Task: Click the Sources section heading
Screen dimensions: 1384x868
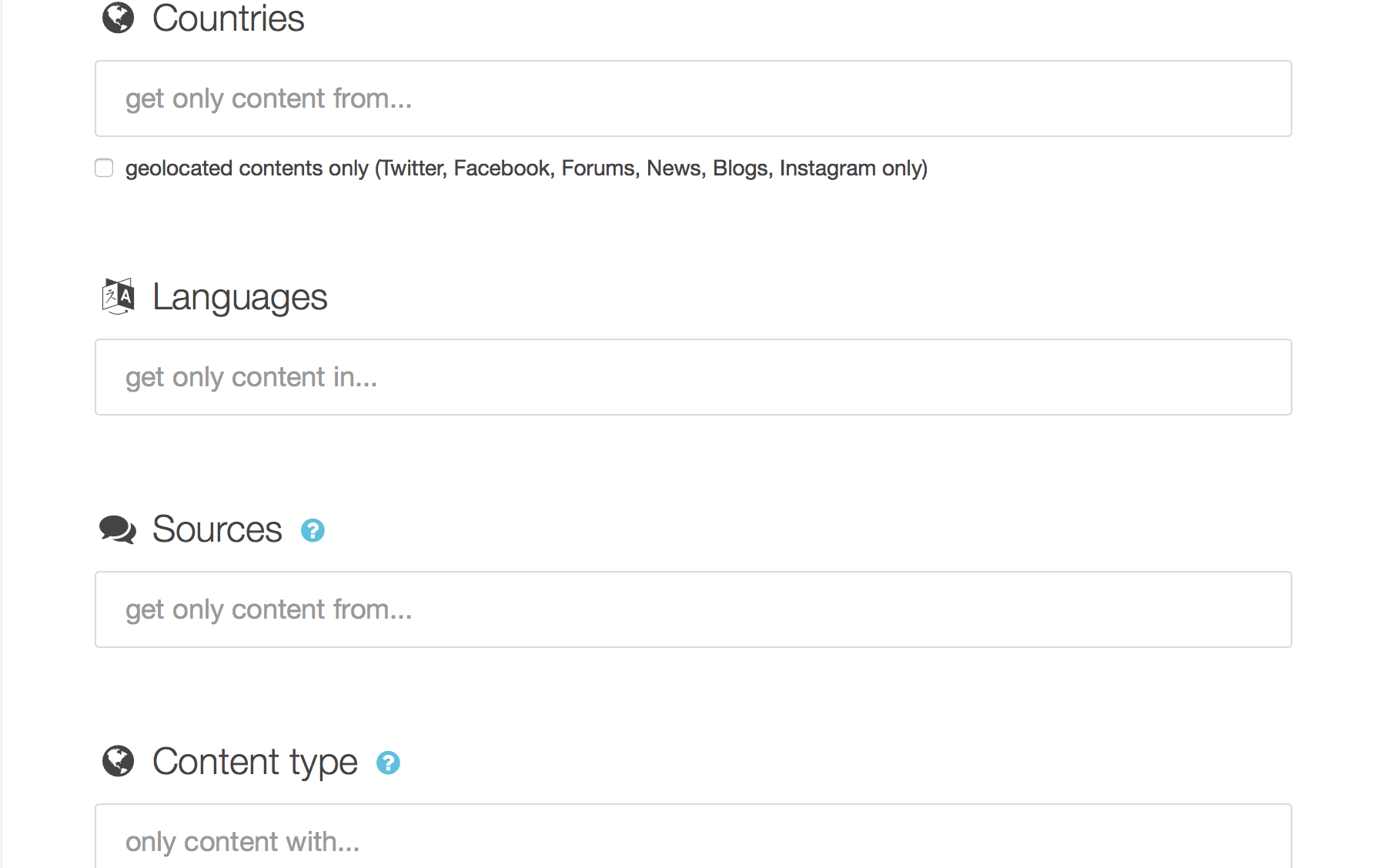Action: (x=217, y=529)
